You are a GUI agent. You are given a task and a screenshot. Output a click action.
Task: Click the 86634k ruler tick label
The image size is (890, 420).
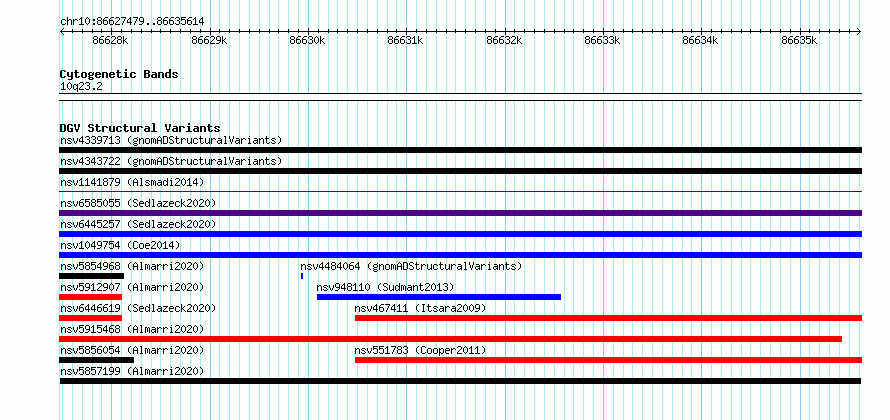[x=700, y=41]
